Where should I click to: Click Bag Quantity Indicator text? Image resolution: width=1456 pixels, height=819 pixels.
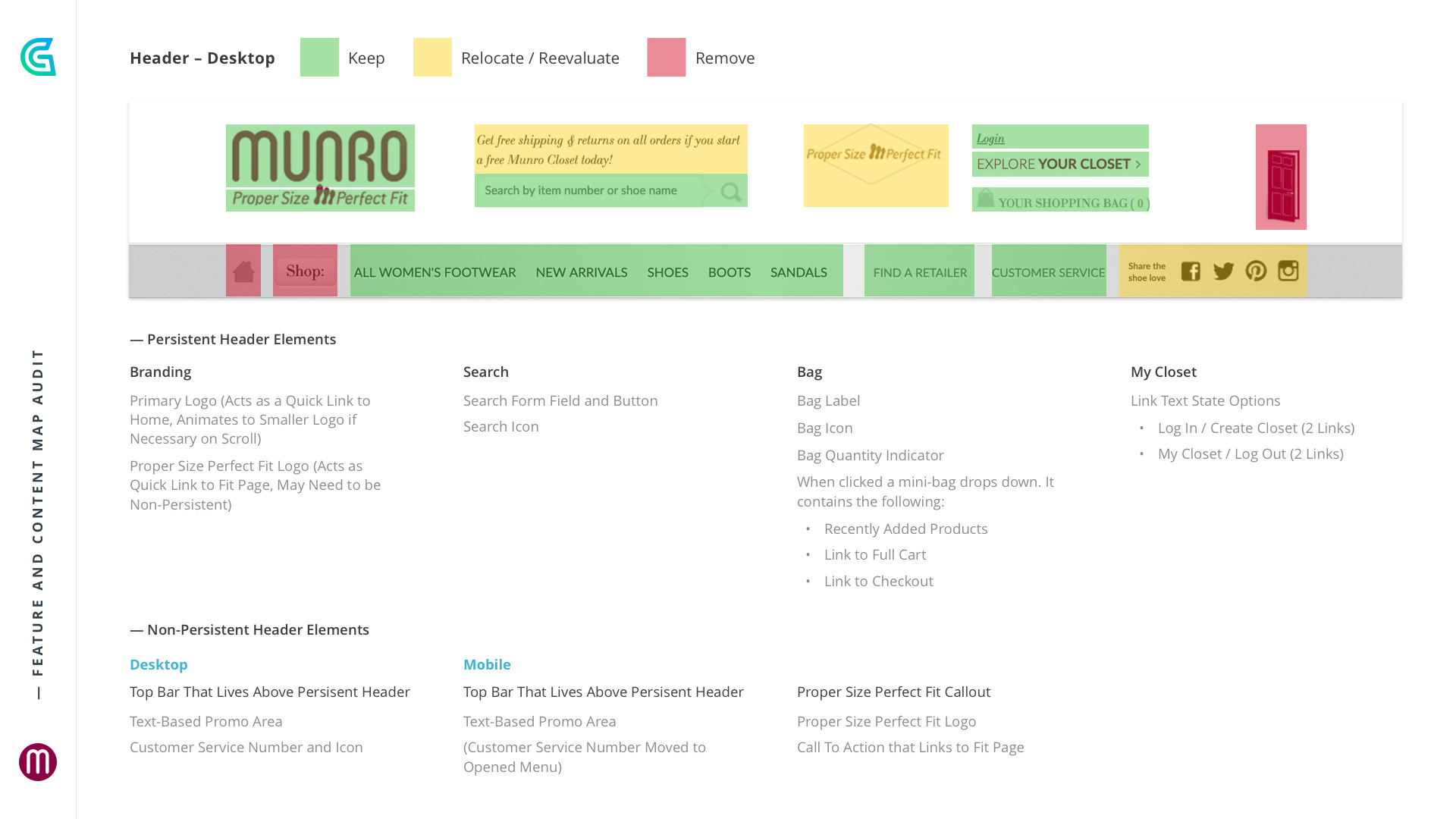tap(871, 455)
